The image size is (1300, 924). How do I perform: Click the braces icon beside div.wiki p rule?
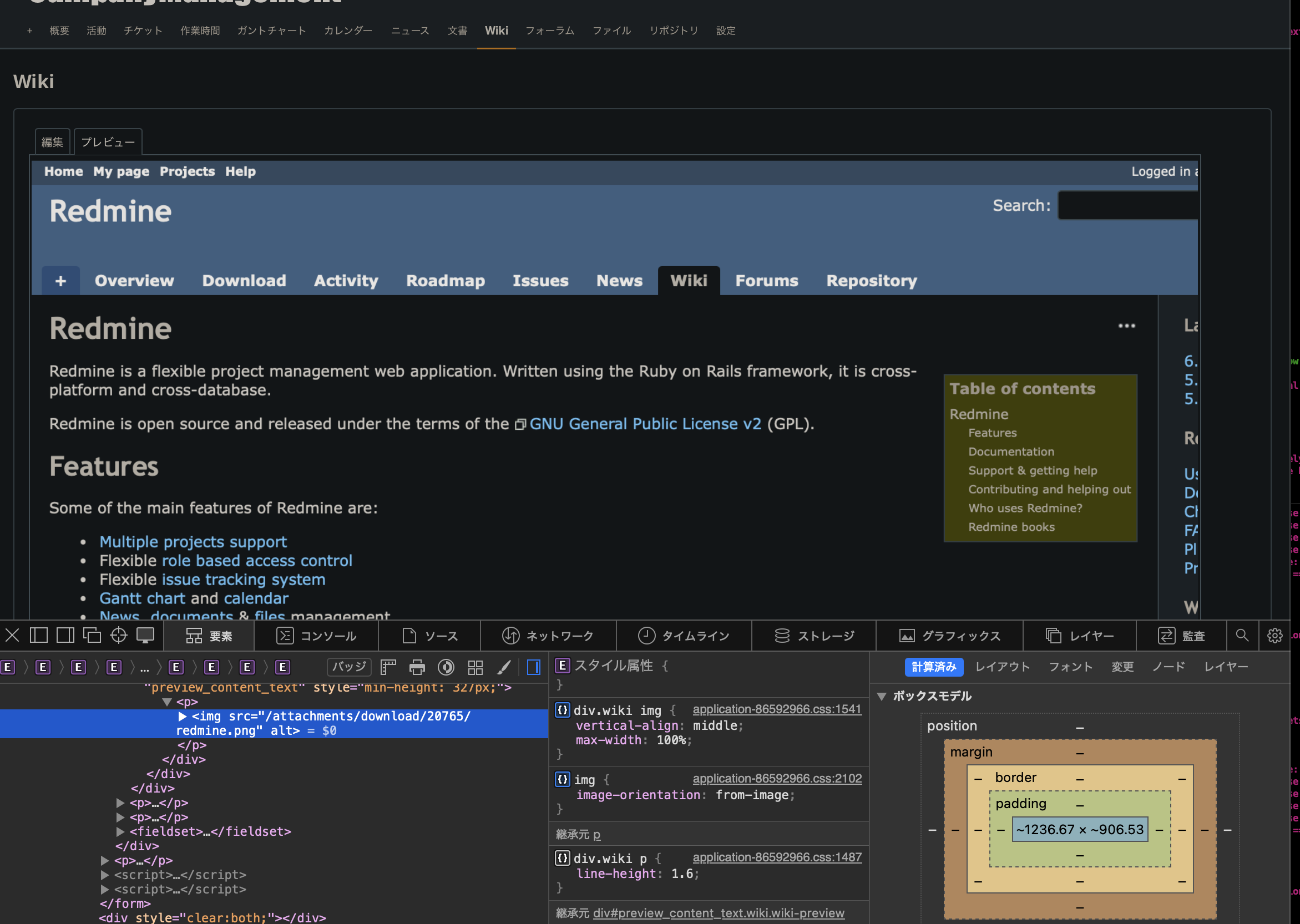pyautogui.click(x=563, y=858)
